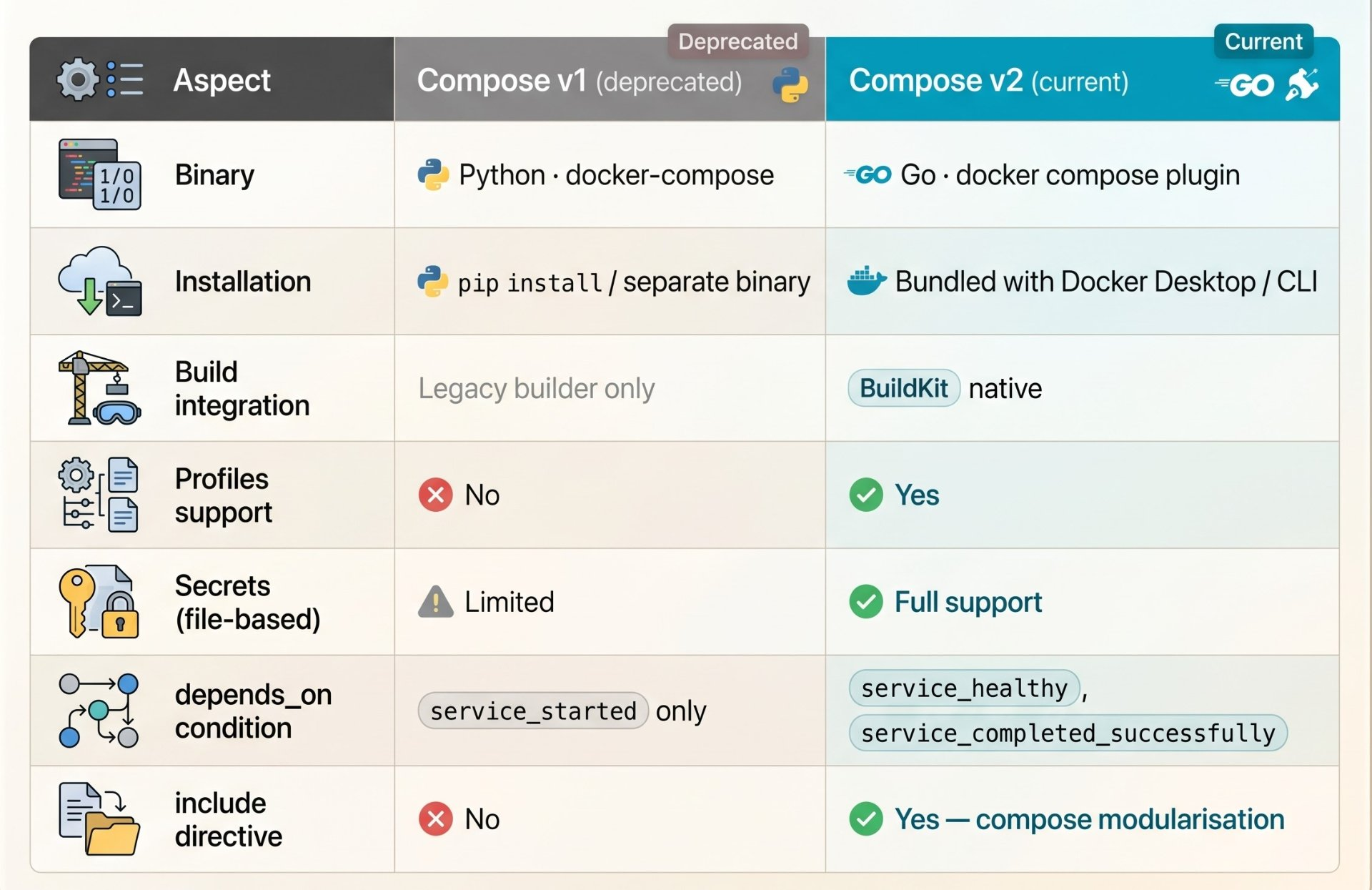Click the Go logo in the Compose v2 header

(1244, 85)
